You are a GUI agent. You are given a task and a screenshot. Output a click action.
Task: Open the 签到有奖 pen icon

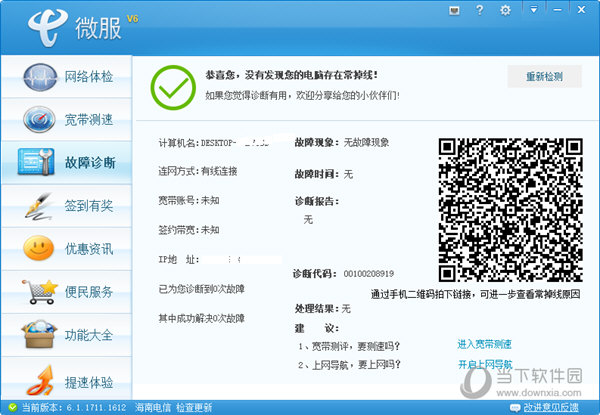pyautogui.click(x=39, y=206)
